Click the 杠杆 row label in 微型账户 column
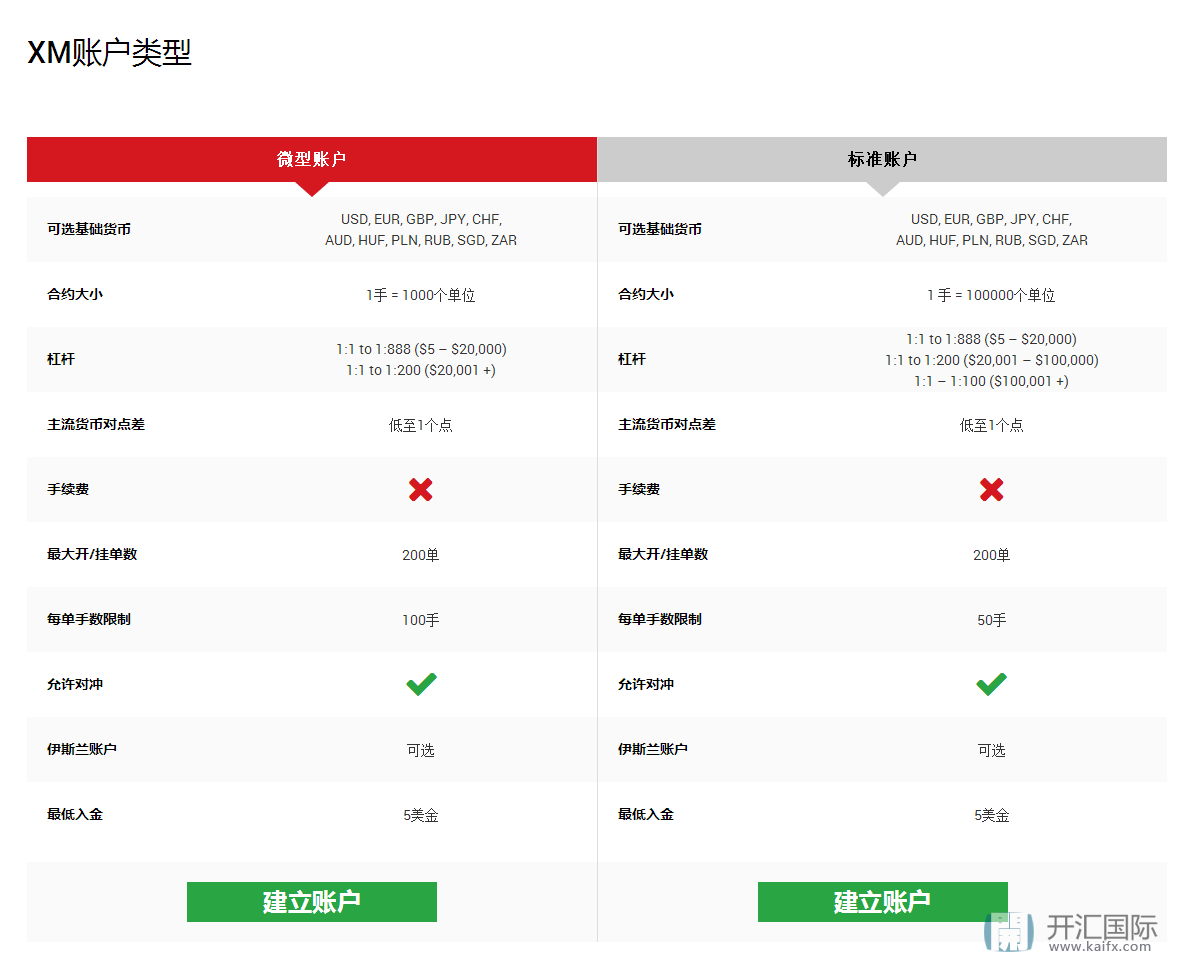Image resolution: width=1184 pixels, height=966 pixels. tap(60, 359)
